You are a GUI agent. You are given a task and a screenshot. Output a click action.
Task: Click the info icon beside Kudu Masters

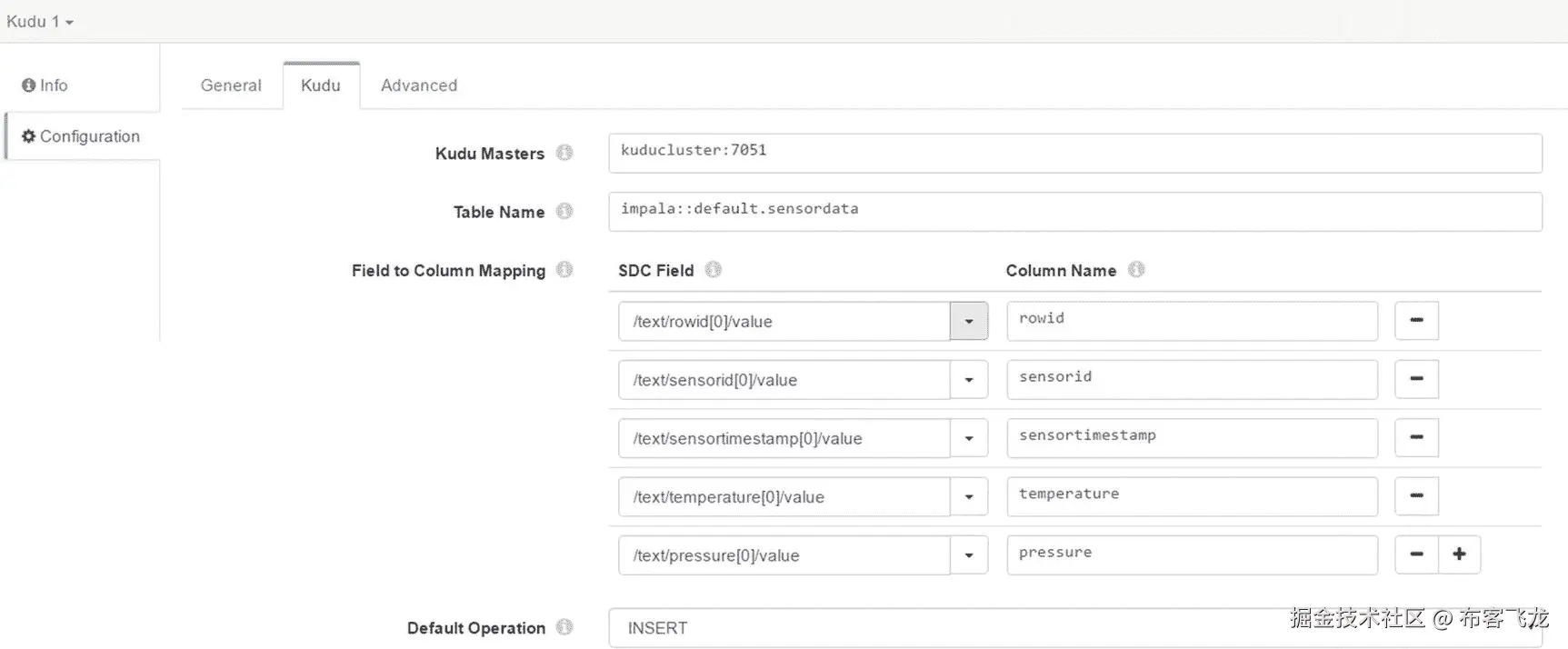[564, 153]
